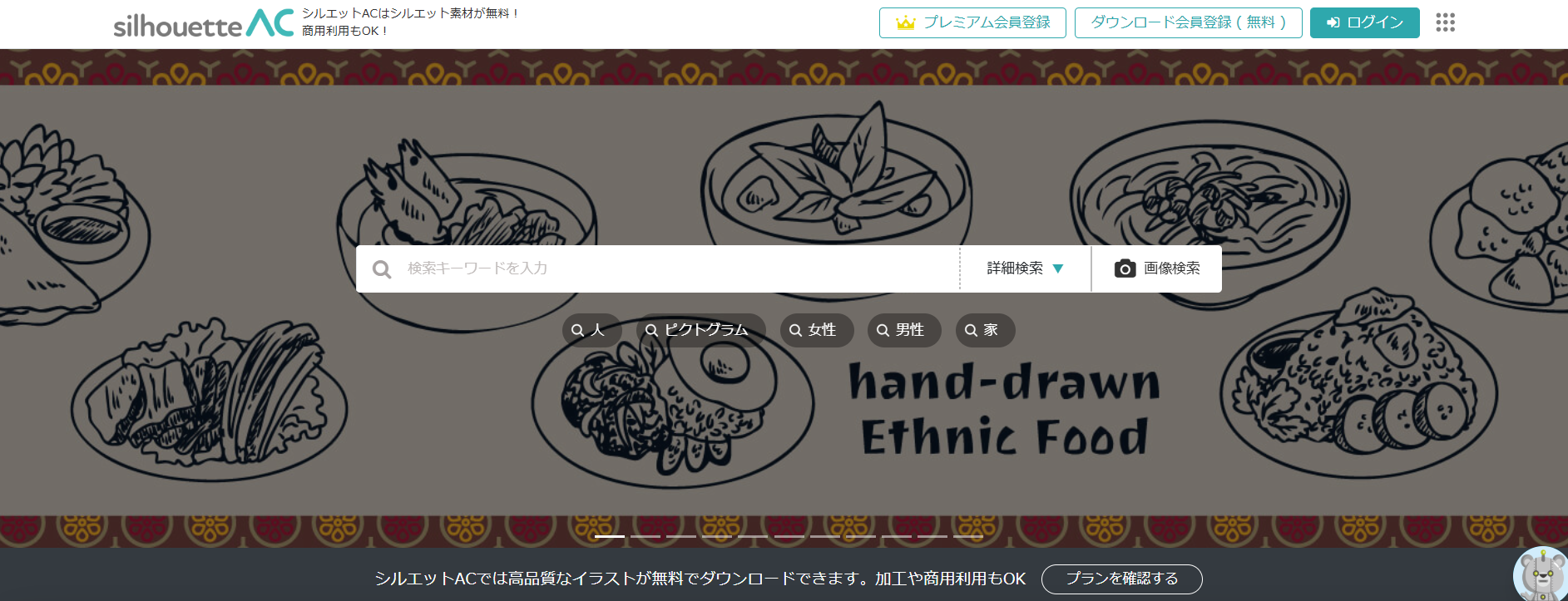Choose the 女性 keyword tag
1568x601 pixels.
[x=817, y=330]
